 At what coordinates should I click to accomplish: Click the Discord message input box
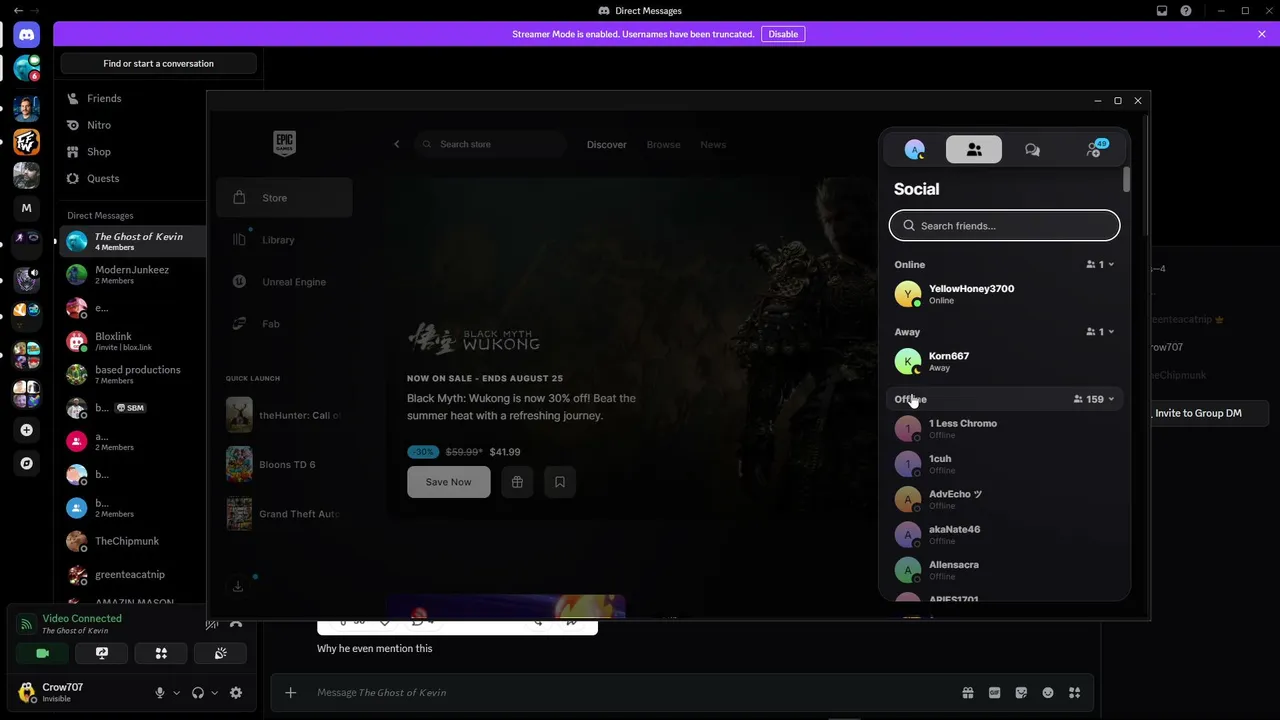(630, 692)
